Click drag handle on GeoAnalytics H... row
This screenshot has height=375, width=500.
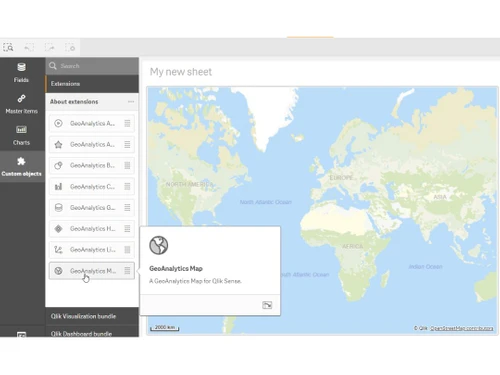[127, 229]
